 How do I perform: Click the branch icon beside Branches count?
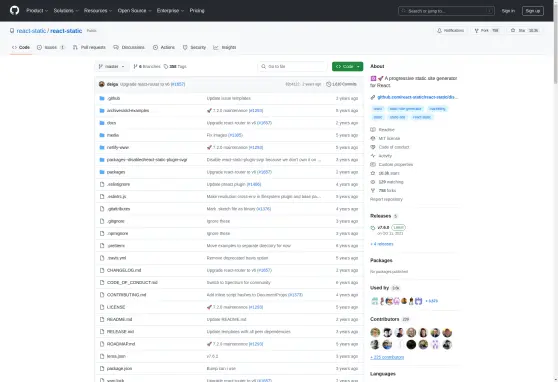click(x=135, y=67)
